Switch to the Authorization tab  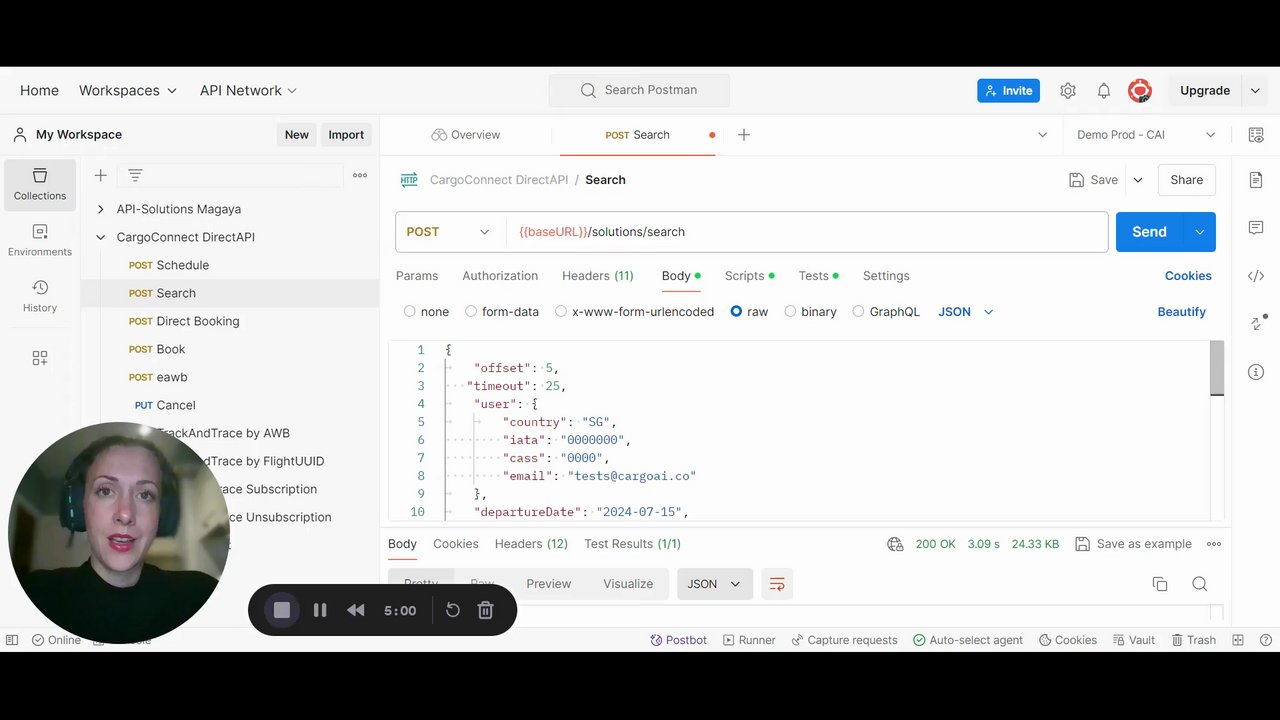coord(500,276)
